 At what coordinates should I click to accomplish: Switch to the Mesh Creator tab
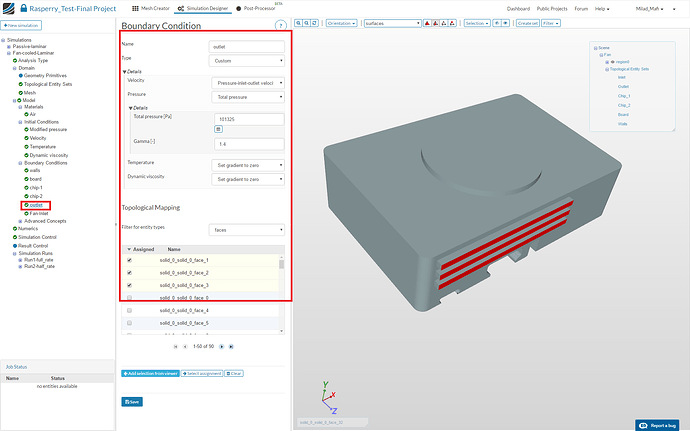[150, 8]
